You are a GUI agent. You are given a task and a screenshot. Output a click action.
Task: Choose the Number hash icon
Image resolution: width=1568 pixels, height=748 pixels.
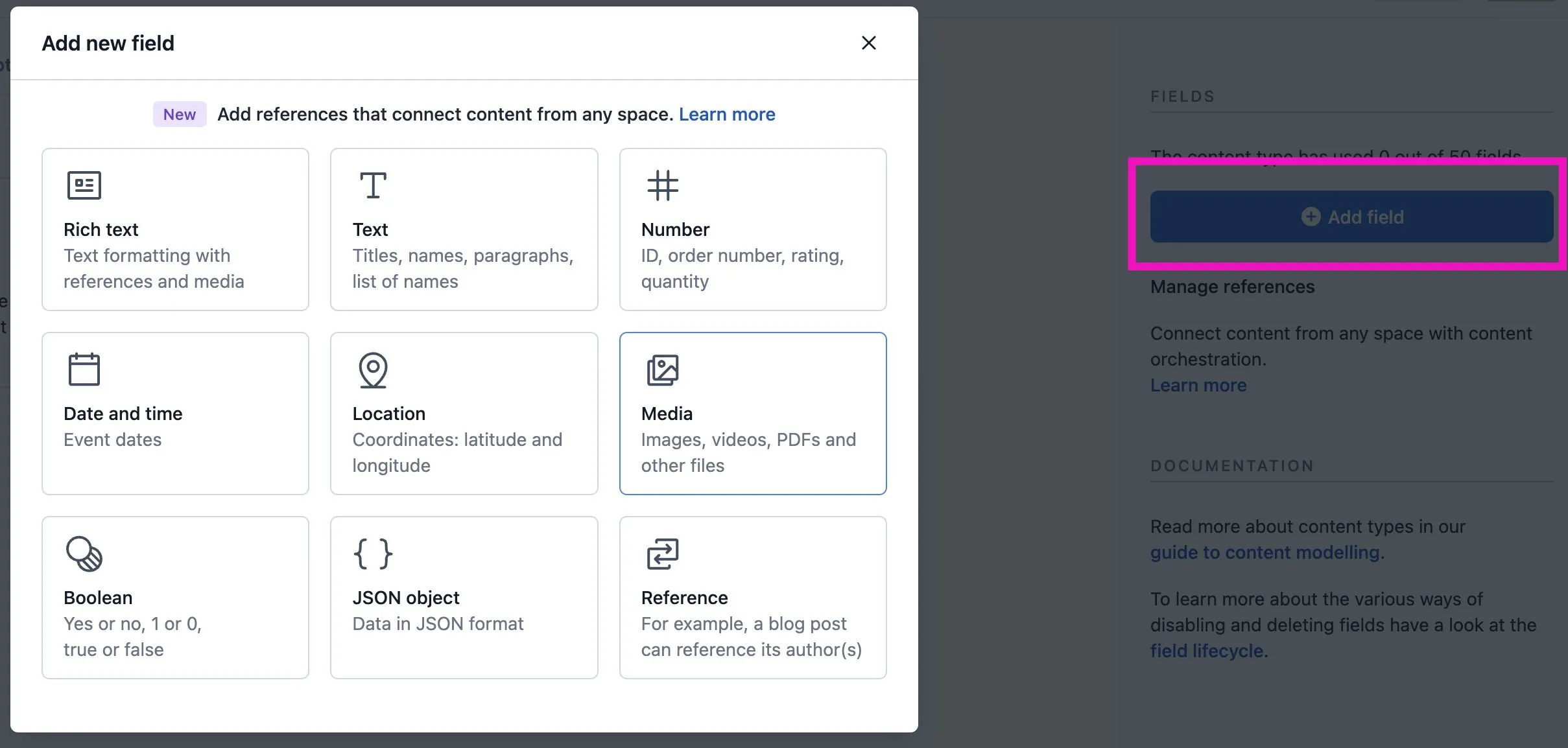tap(663, 185)
